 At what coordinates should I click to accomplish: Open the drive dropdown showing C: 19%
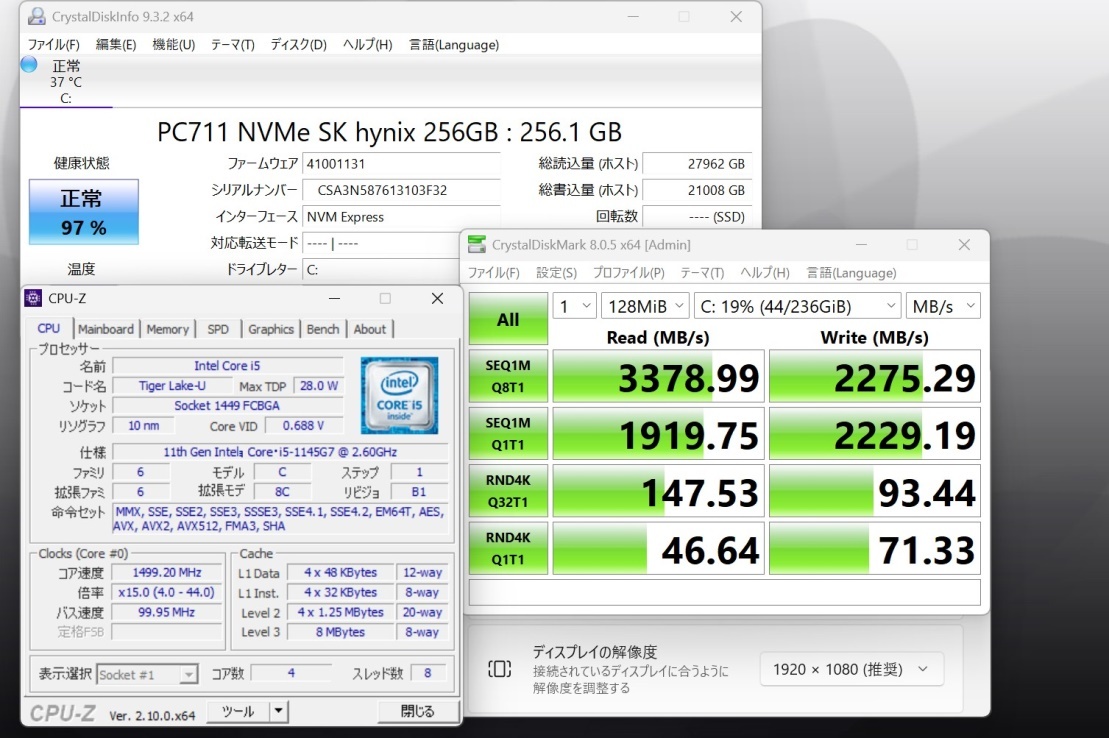797,306
